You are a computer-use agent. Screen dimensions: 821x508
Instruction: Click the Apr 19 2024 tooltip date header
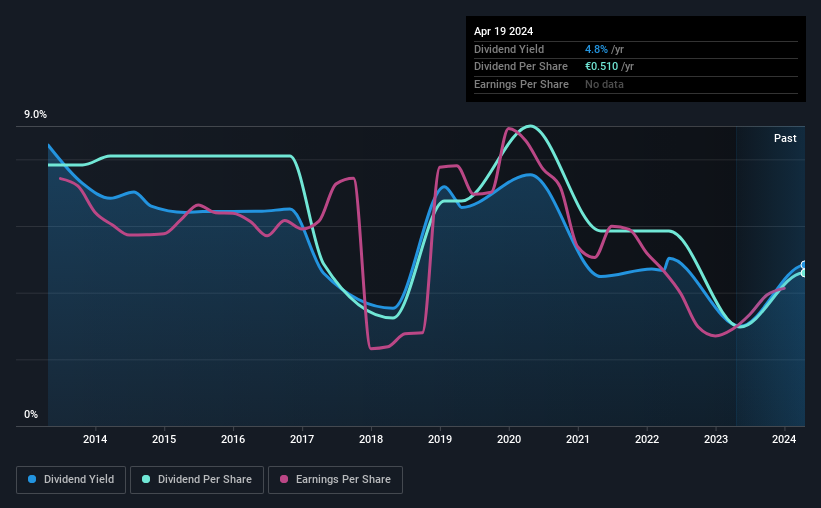pos(503,31)
